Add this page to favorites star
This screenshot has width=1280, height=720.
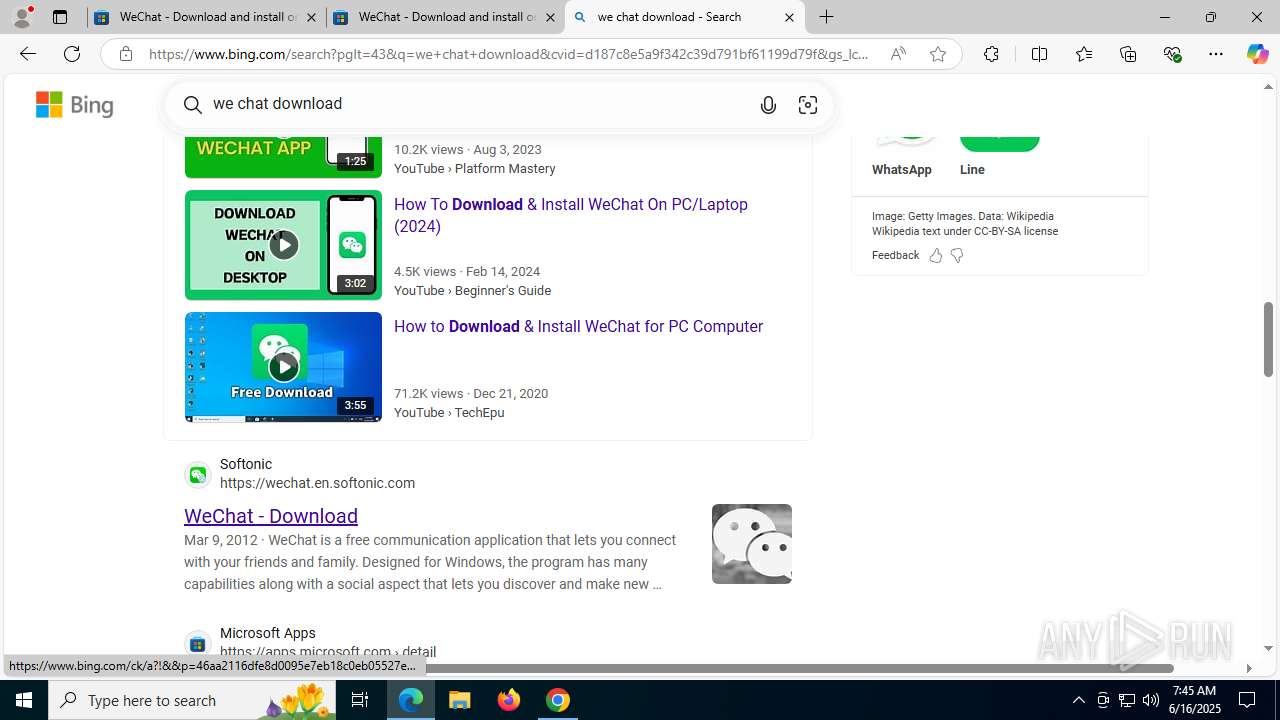tap(938, 54)
